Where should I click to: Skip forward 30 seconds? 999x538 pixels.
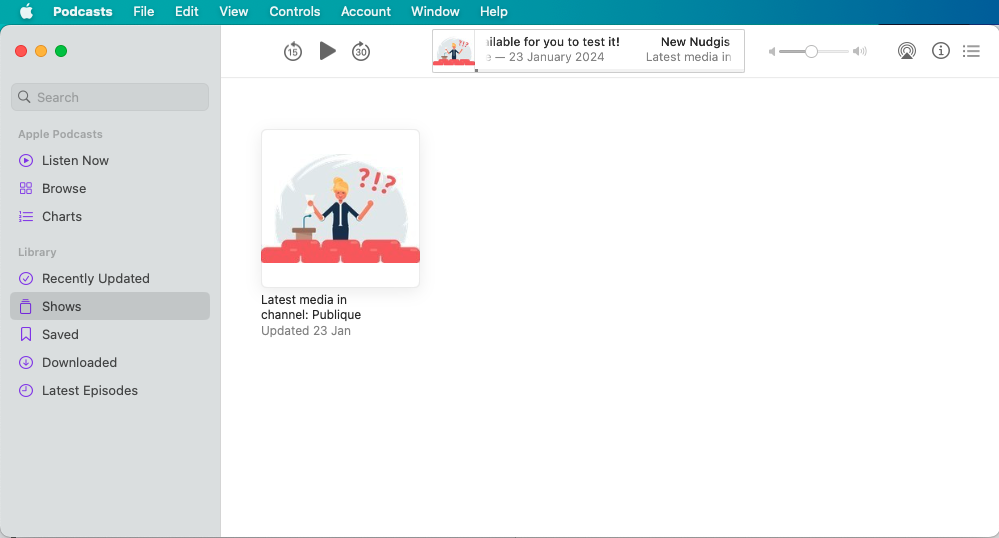361,51
